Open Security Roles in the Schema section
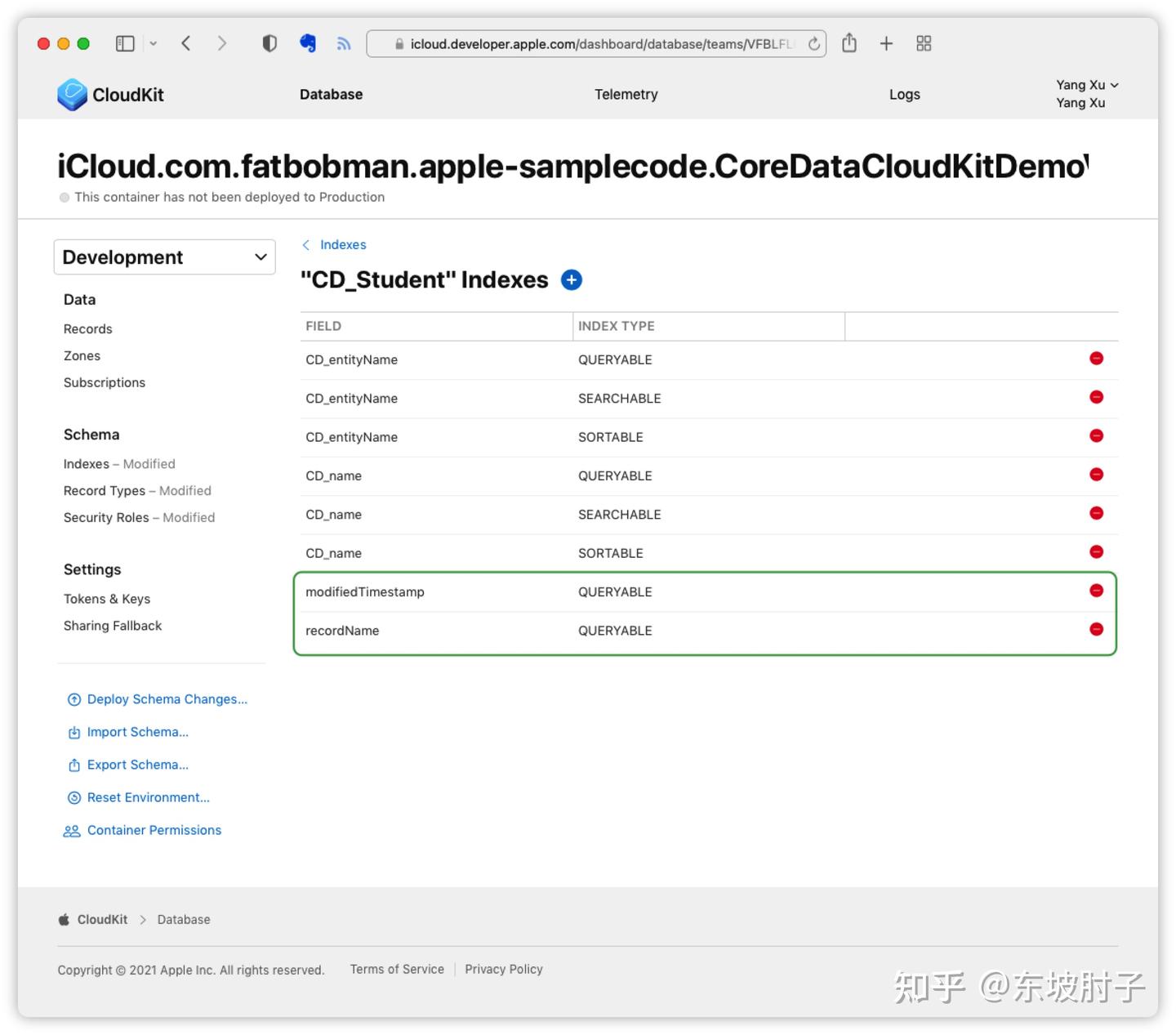This screenshot has width=1176, height=1035. pos(139,518)
